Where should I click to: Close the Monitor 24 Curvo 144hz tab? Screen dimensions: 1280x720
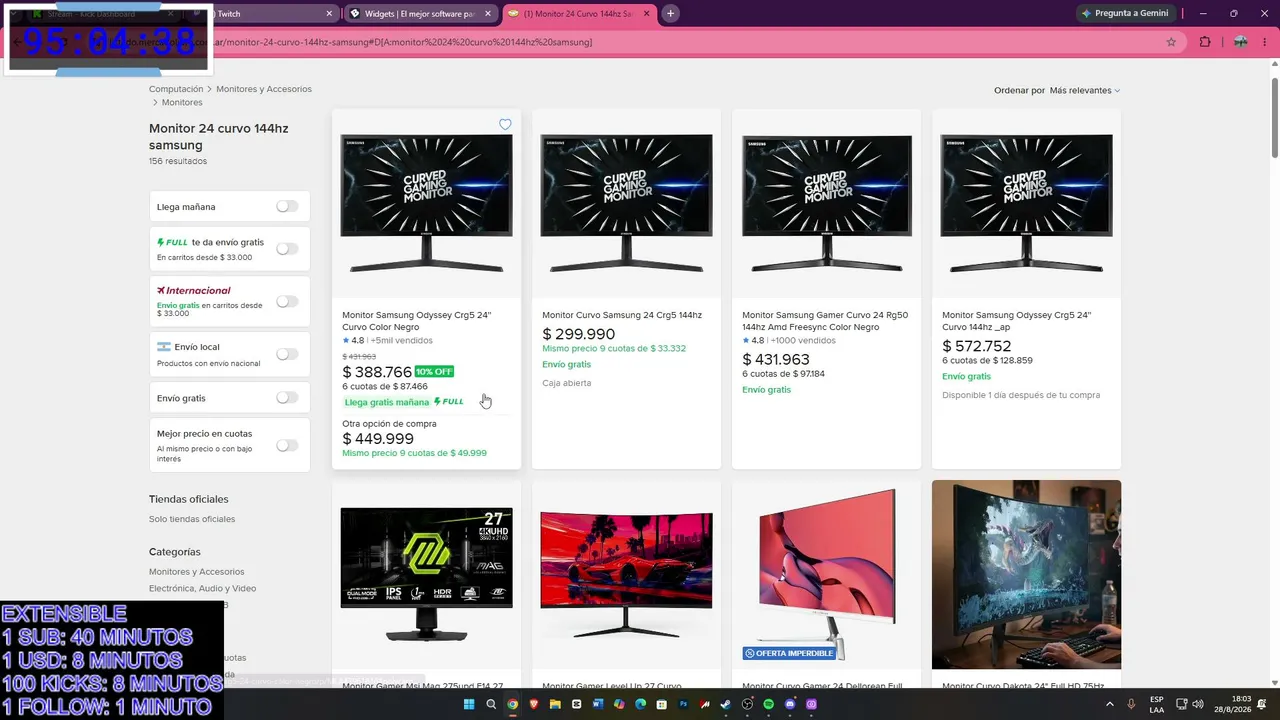coord(646,14)
